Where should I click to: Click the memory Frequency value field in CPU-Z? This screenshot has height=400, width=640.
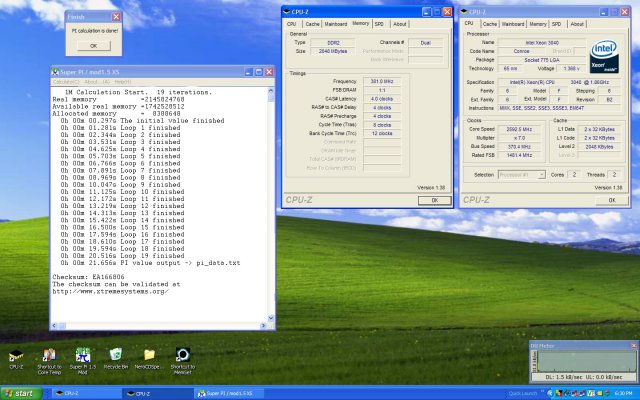tap(382, 81)
